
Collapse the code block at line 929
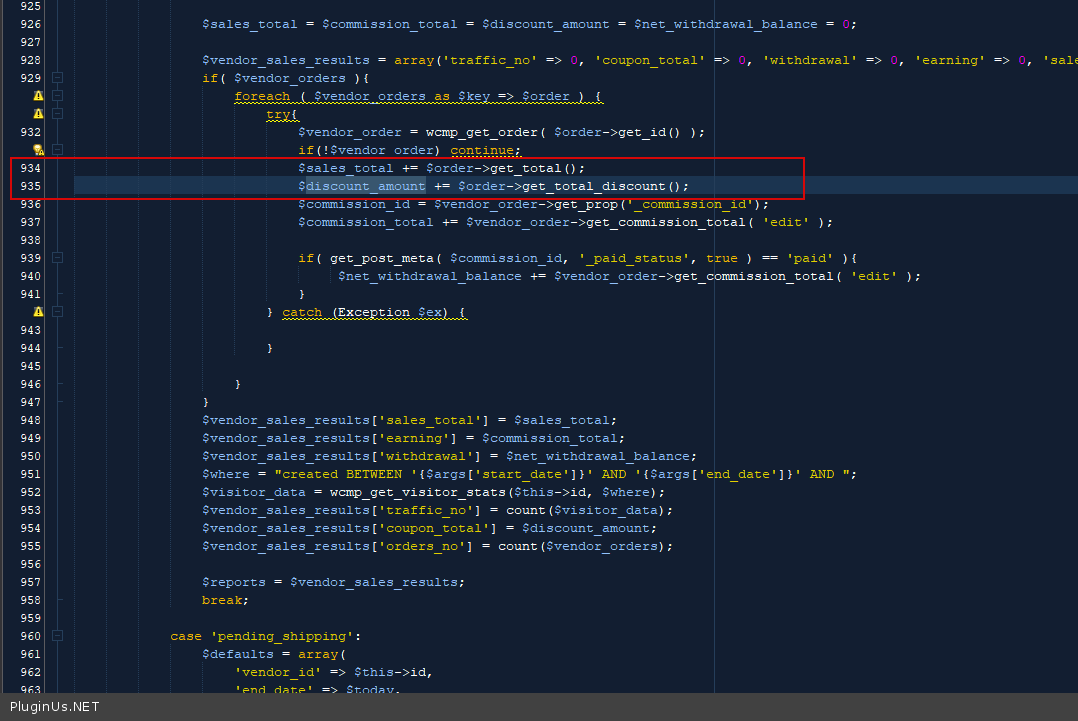click(58, 78)
